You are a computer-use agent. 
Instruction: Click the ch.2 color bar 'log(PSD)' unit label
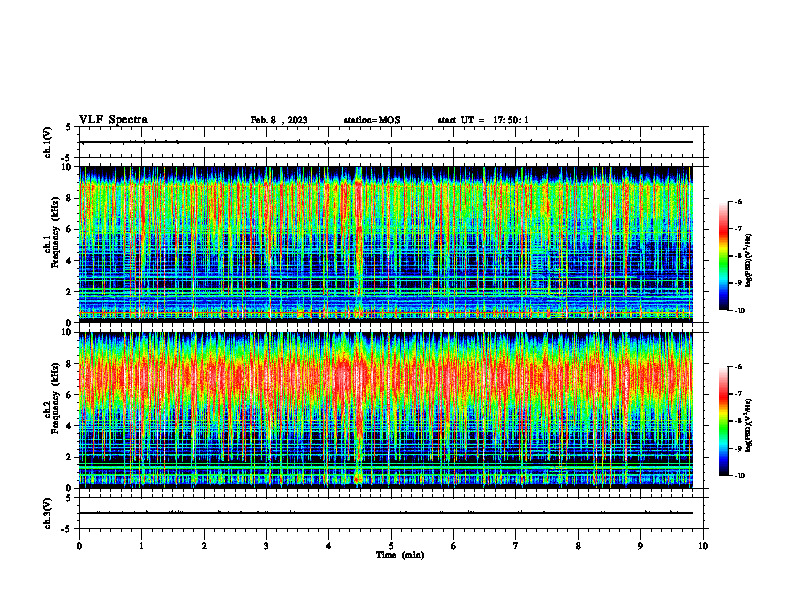(x=749, y=426)
